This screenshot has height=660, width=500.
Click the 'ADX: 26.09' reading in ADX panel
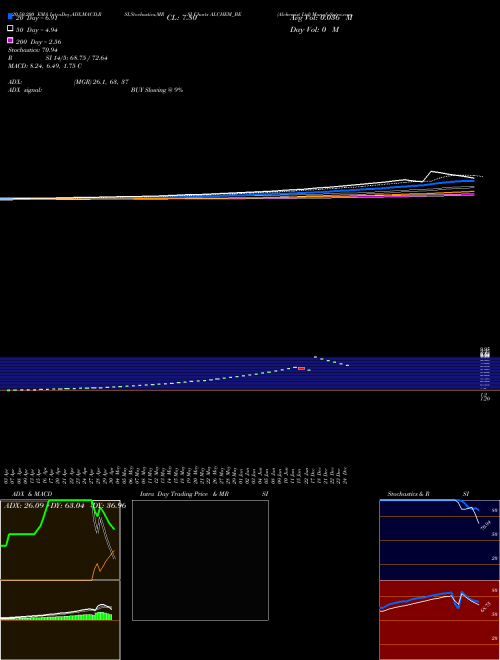24,505
